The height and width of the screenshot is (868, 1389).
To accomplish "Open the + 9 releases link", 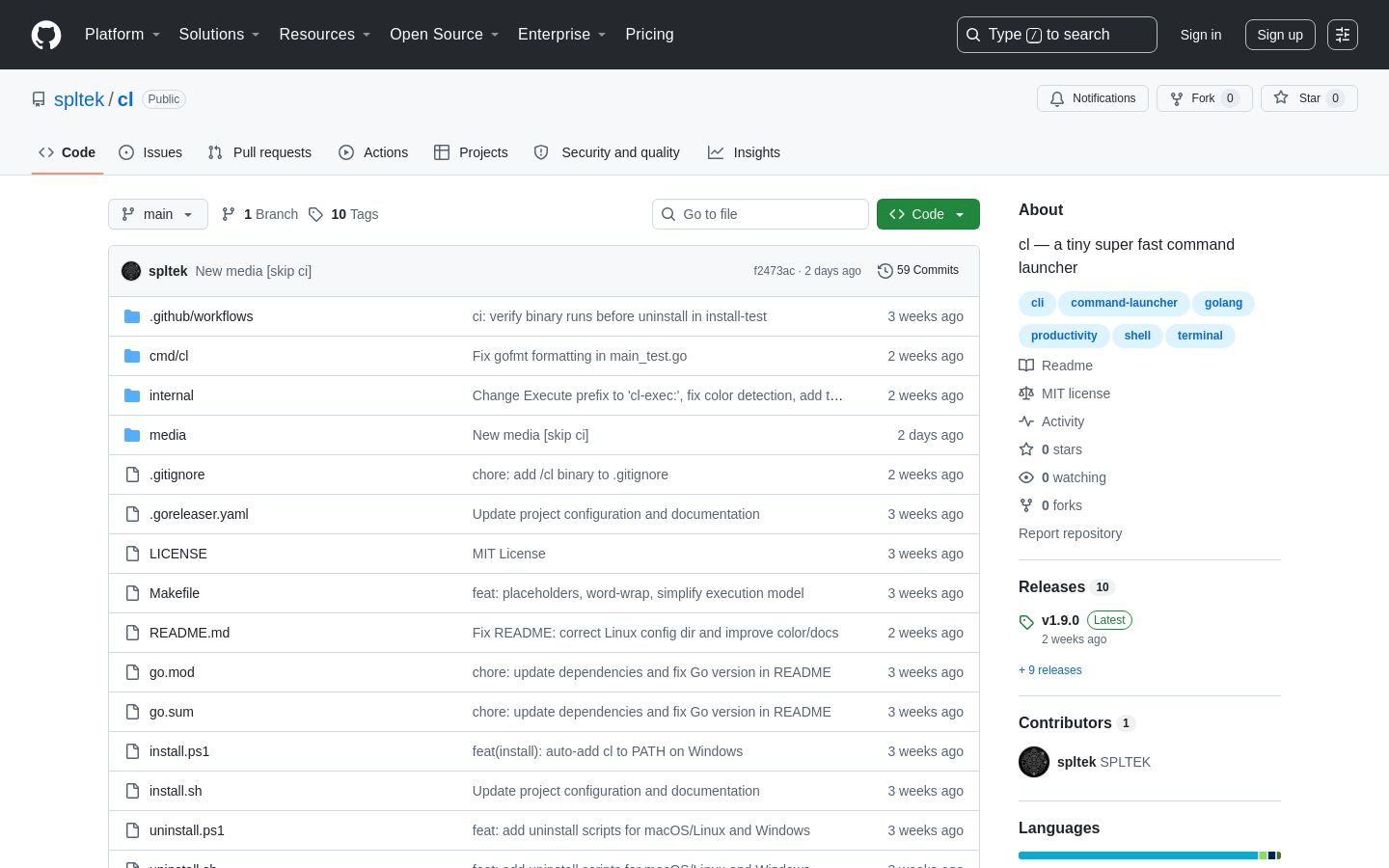I will click(1050, 670).
